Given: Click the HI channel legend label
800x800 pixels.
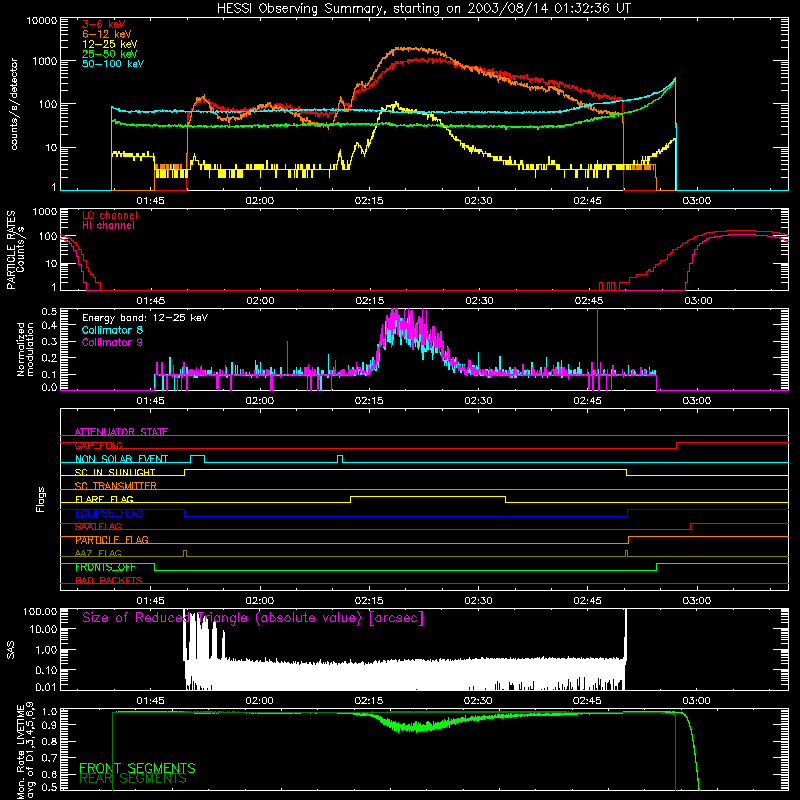Looking at the screenshot, I should click(108, 226).
